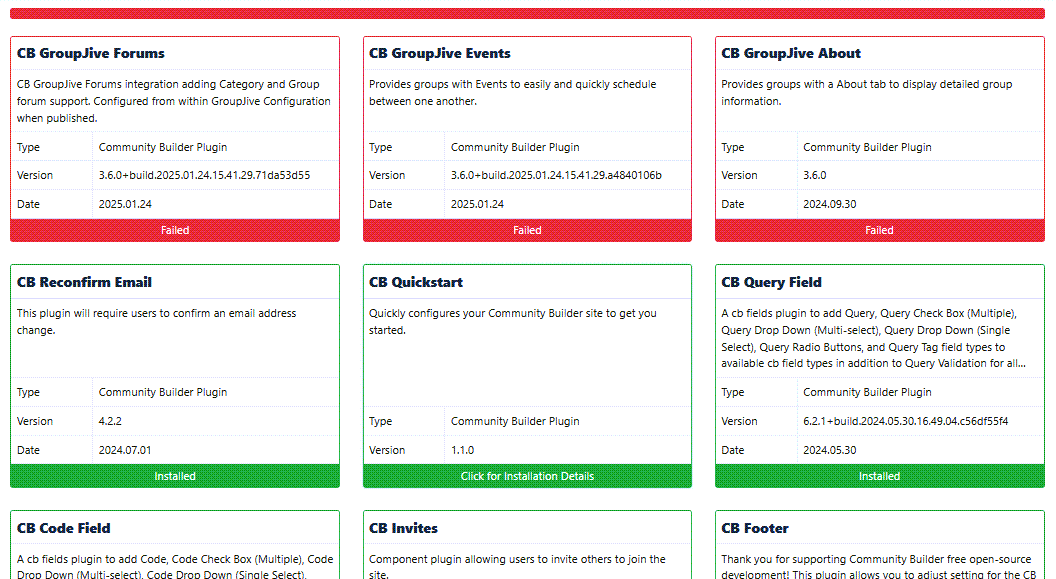Select the CB Quickstart heading
Image resolution: width=1056 pixels, height=579 pixels.
click(x=416, y=282)
